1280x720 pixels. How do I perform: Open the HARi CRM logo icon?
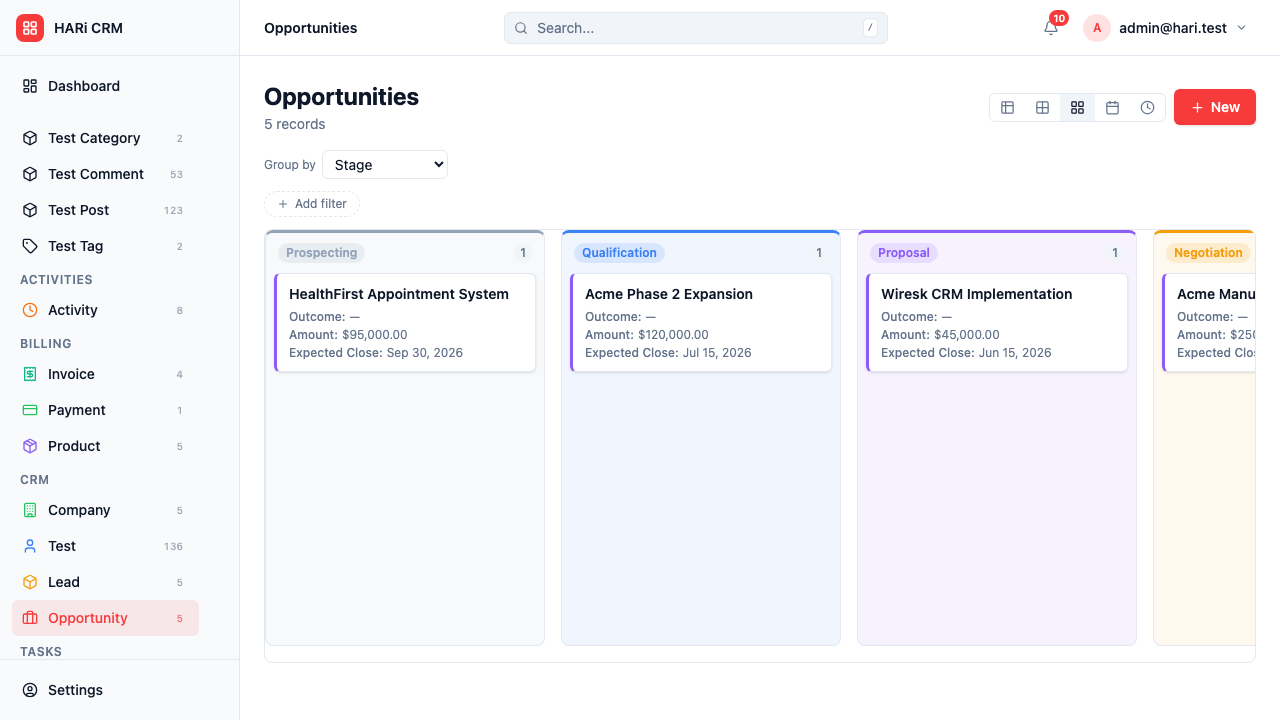pyautogui.click(x=30, y=28)
